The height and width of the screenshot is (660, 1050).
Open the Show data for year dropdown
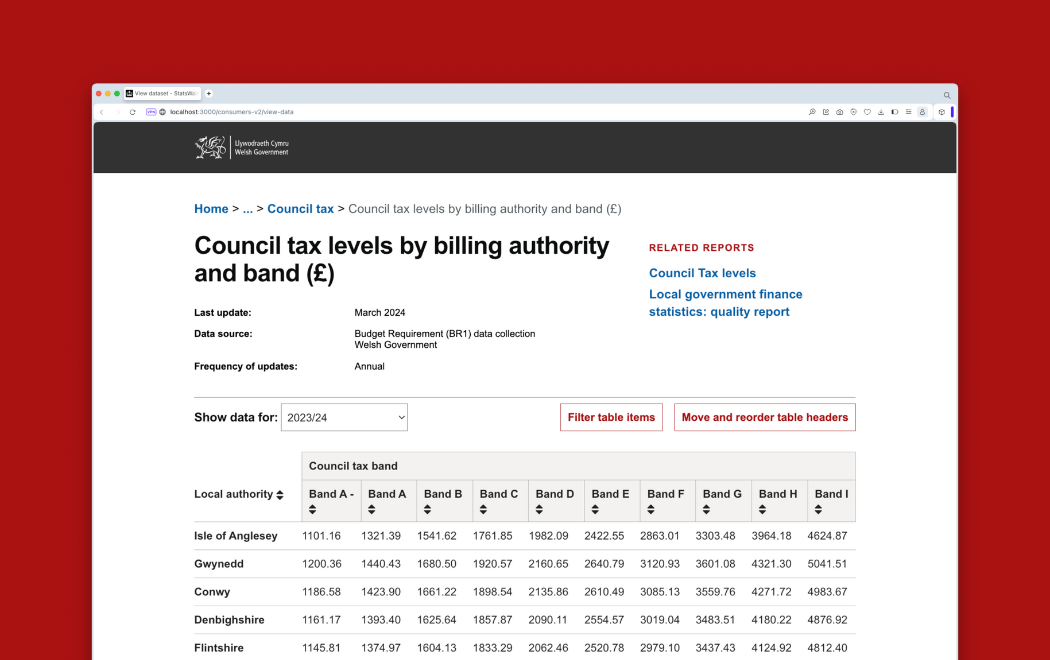pos(344,417)
